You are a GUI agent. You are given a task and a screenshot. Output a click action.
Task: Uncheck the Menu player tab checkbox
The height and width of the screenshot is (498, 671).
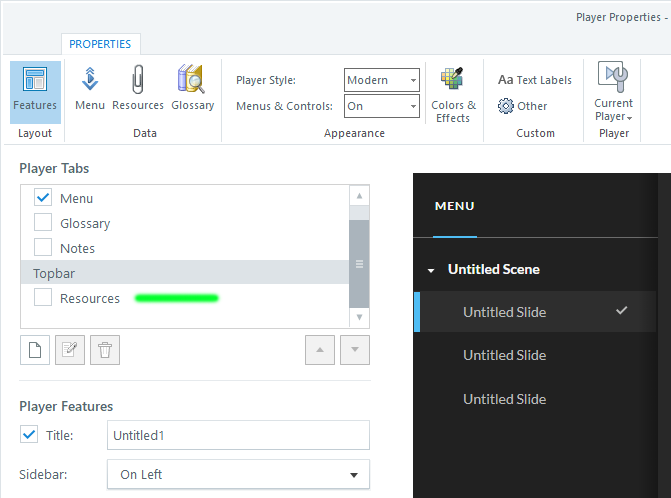pyautogui.click(x=43, y=198)
